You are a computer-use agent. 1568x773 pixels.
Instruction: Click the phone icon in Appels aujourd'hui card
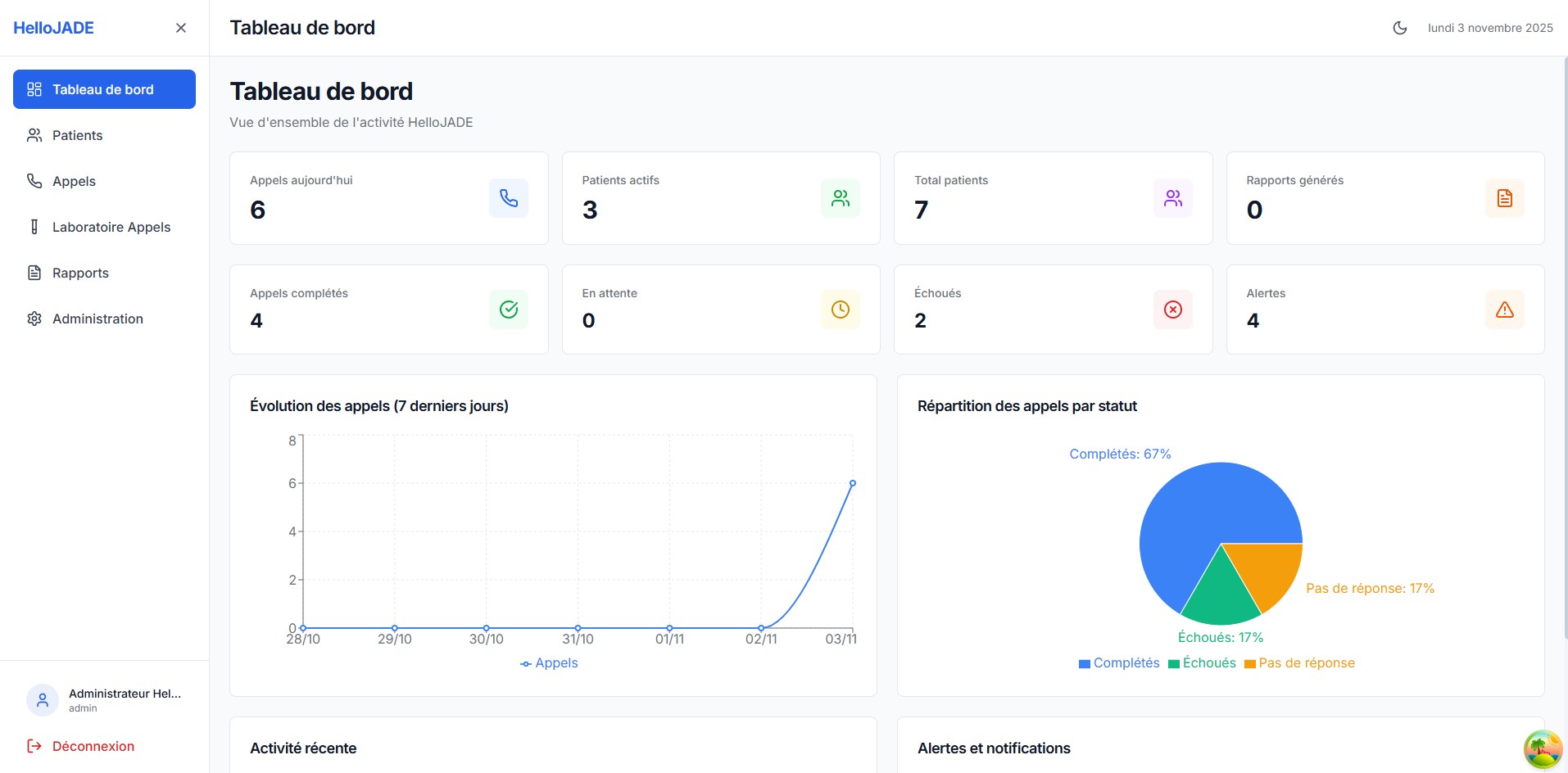pyautogui.click(x=508, y=198)
